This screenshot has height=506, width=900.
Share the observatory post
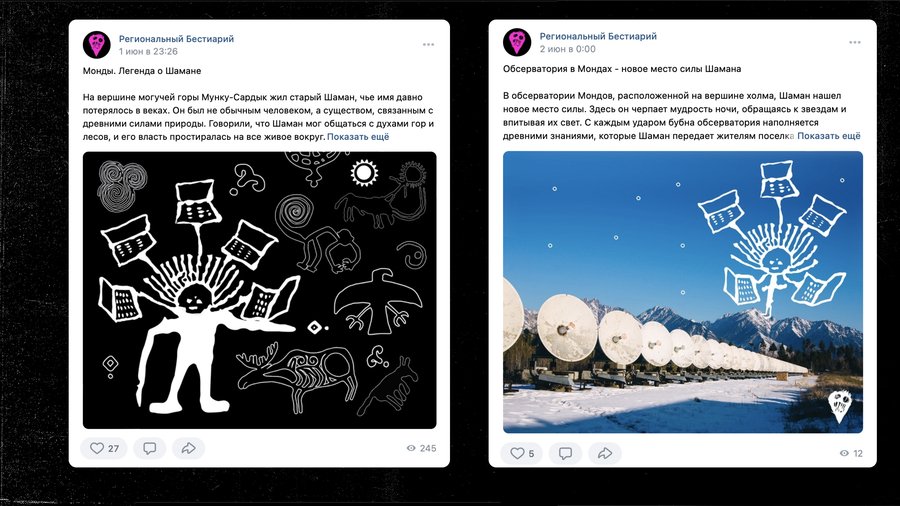[x=605, y=453]
